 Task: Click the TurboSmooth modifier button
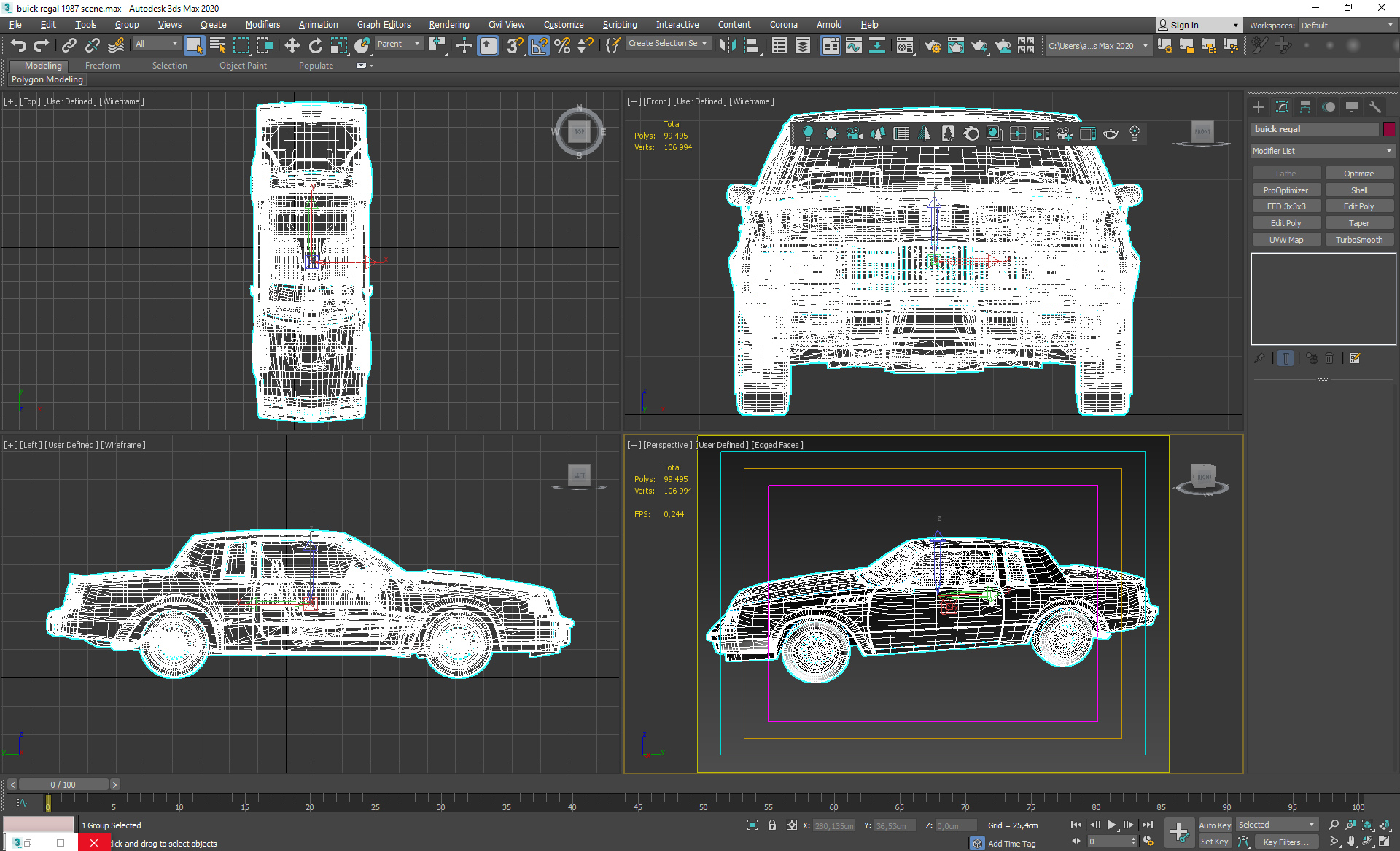click(1359, 240)
